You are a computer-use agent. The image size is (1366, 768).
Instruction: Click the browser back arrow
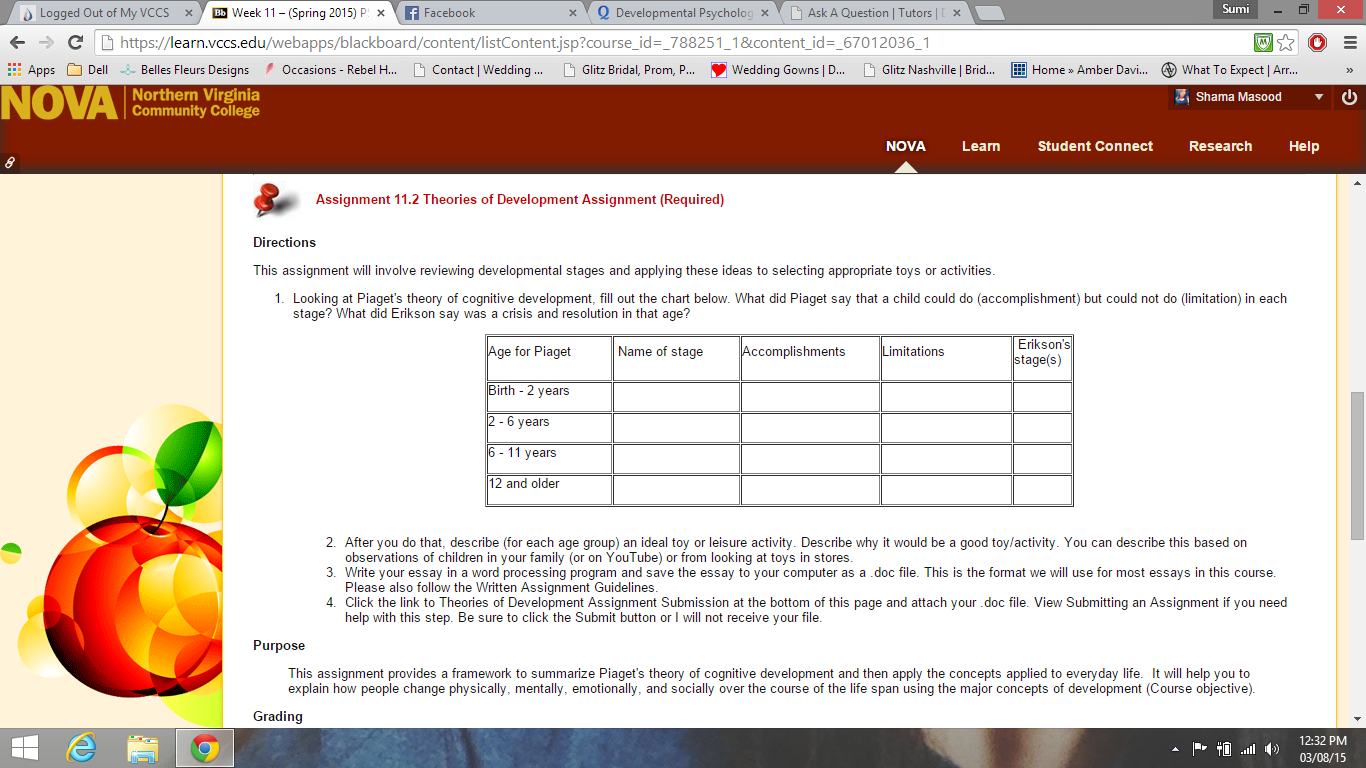[17, 43]
